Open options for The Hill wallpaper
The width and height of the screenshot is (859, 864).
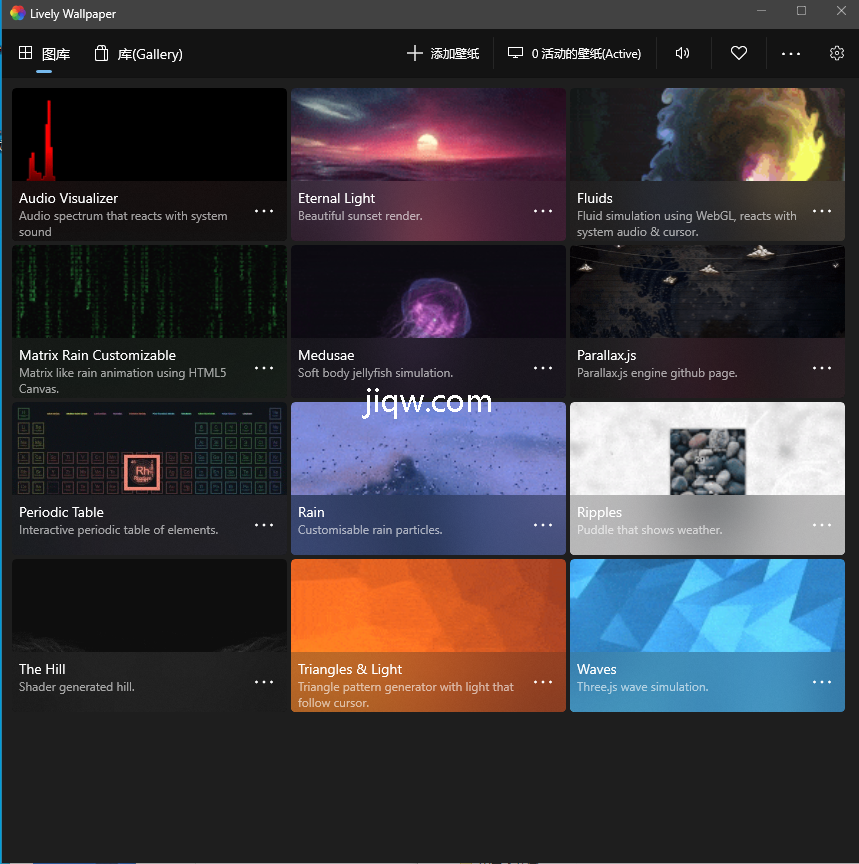(x=264, y=682)
